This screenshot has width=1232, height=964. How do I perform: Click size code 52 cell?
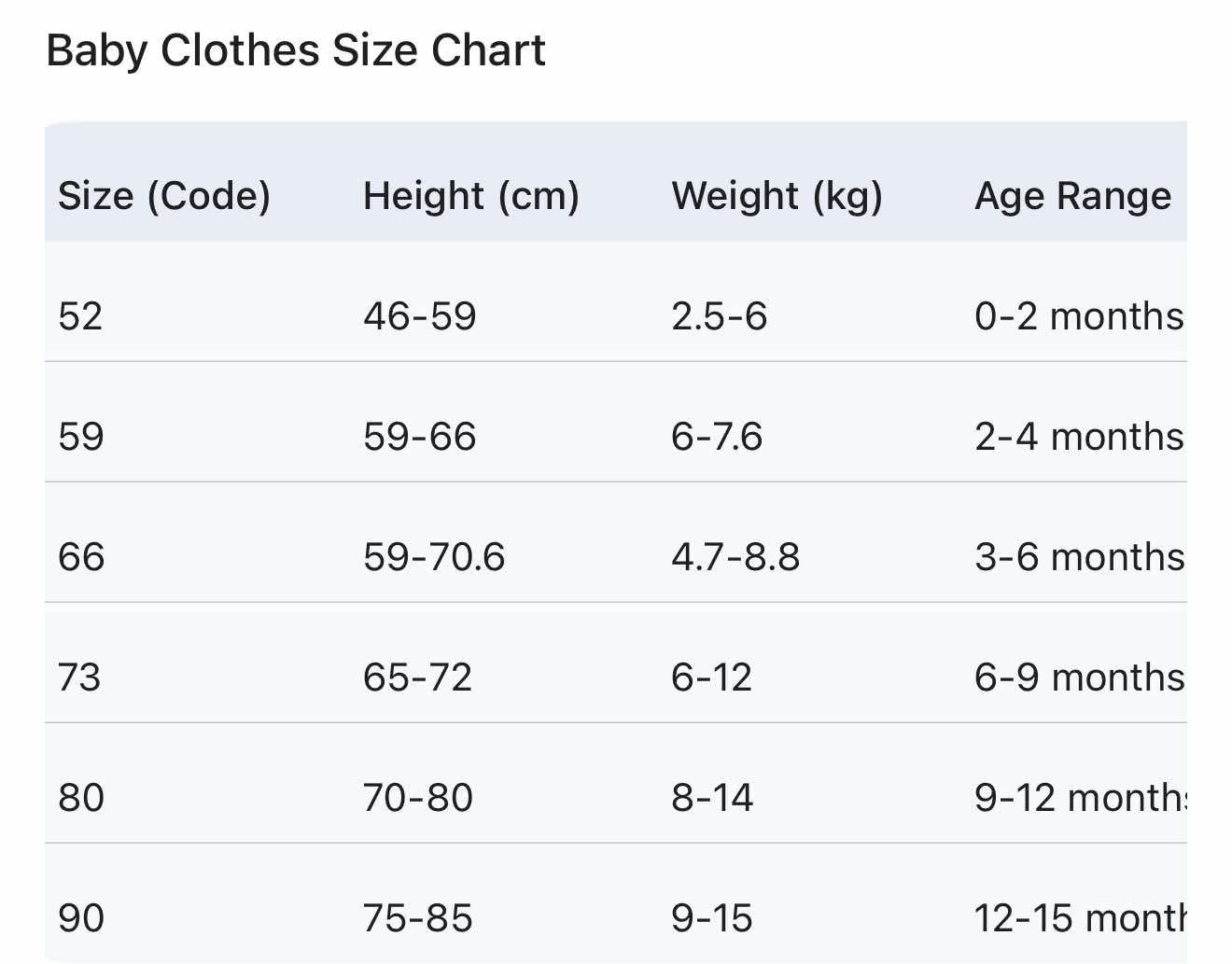point(80,316)
